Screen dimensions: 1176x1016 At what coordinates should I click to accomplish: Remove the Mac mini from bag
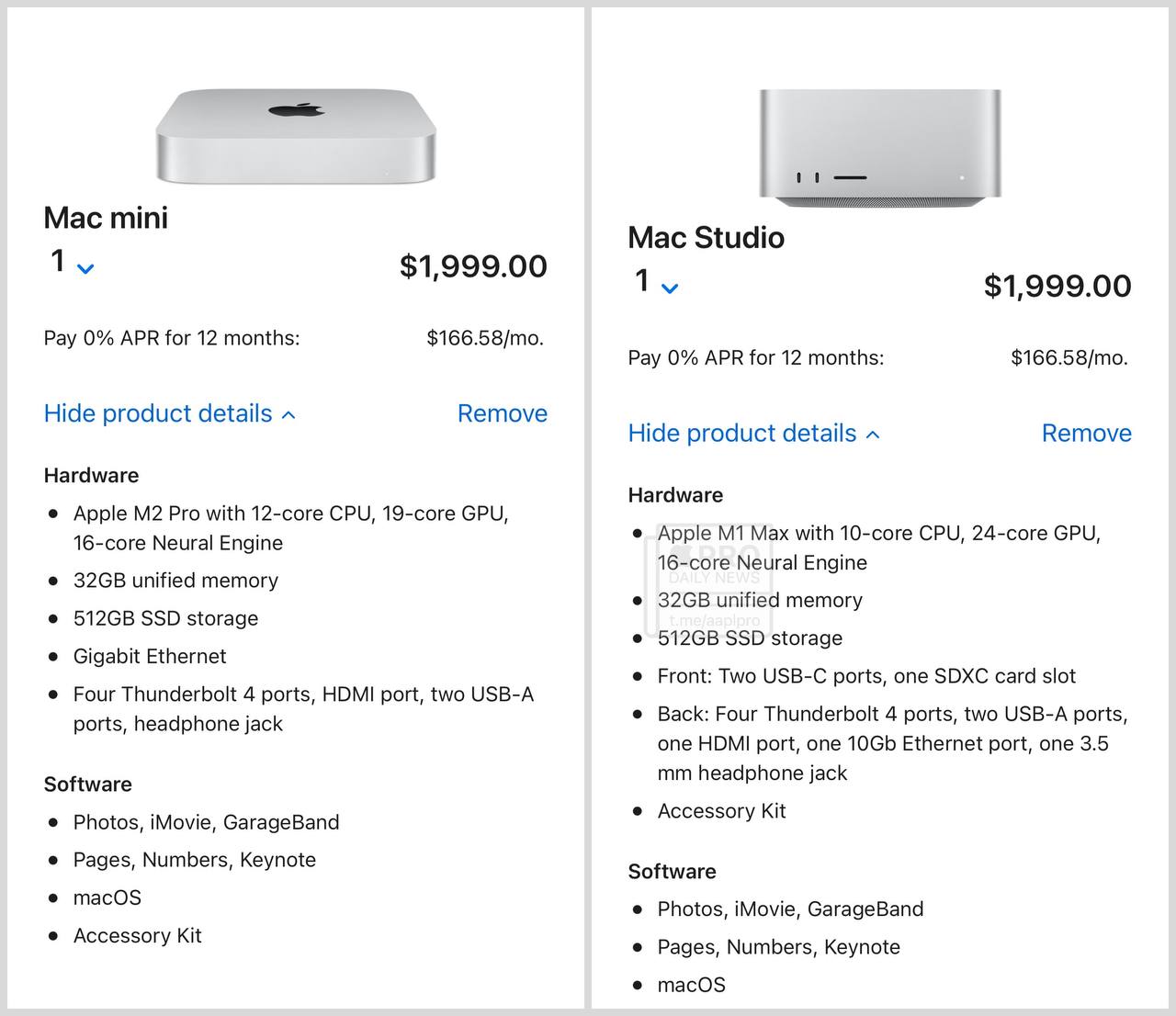coord(502,413)
